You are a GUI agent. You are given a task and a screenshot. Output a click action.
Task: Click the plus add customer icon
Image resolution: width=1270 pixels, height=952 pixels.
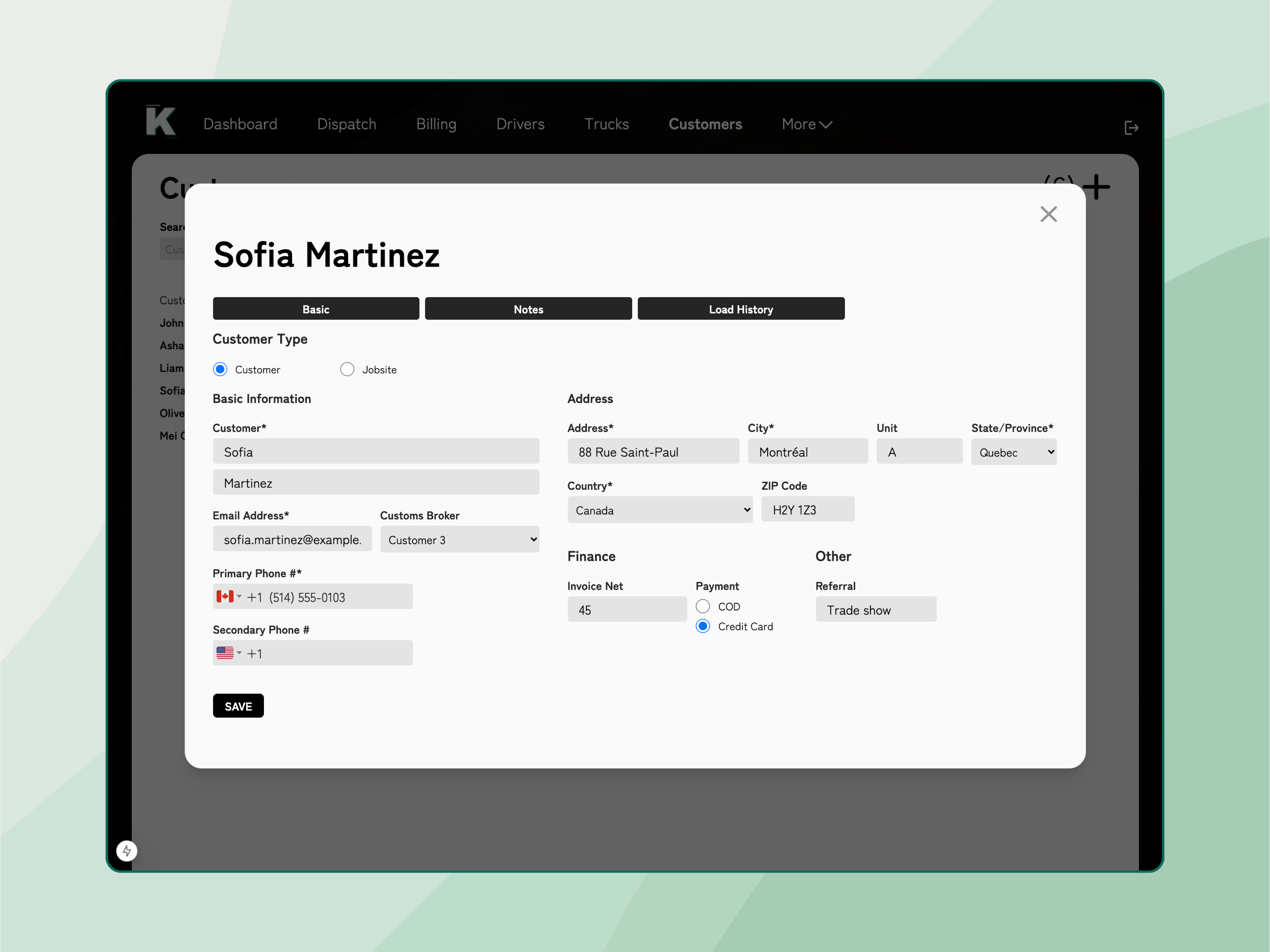(x=1096, y=187)
